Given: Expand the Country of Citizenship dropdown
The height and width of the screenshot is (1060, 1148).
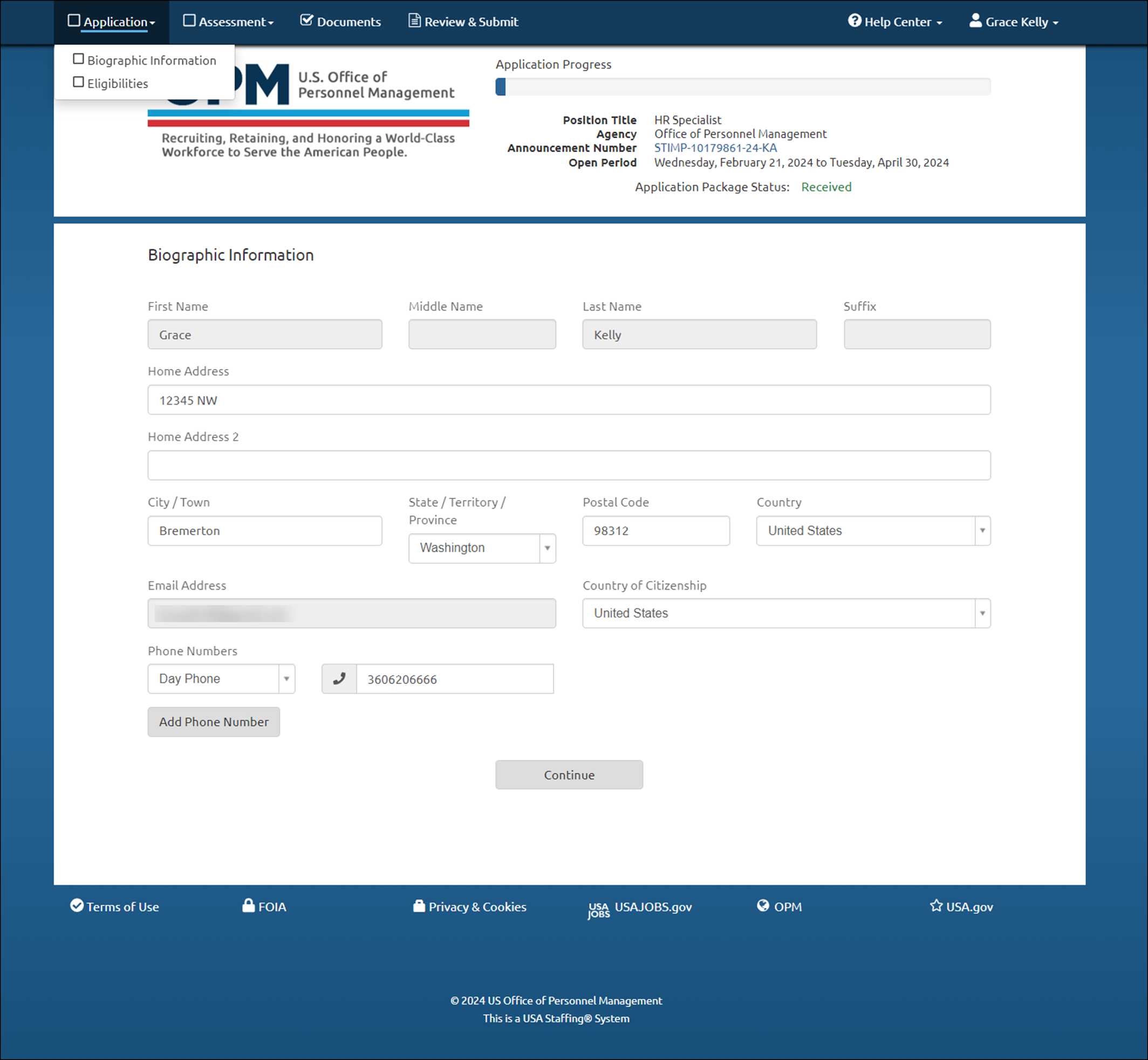Looking at the screenshot, I should point(786,613).
